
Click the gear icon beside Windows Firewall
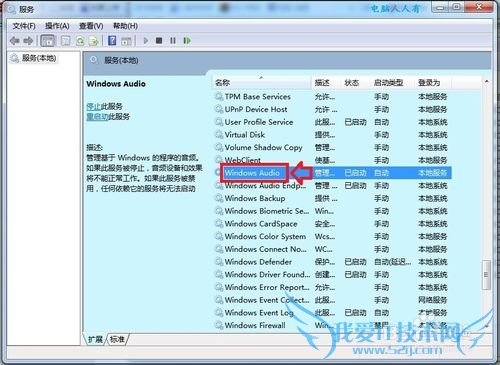(x=219, y=325)
